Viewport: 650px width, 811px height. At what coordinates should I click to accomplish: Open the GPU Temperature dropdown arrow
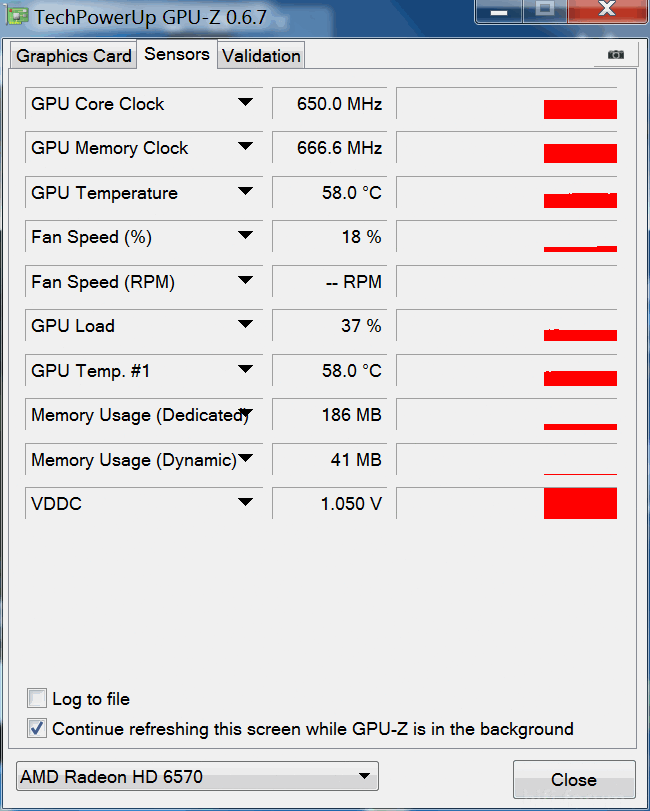245,192
